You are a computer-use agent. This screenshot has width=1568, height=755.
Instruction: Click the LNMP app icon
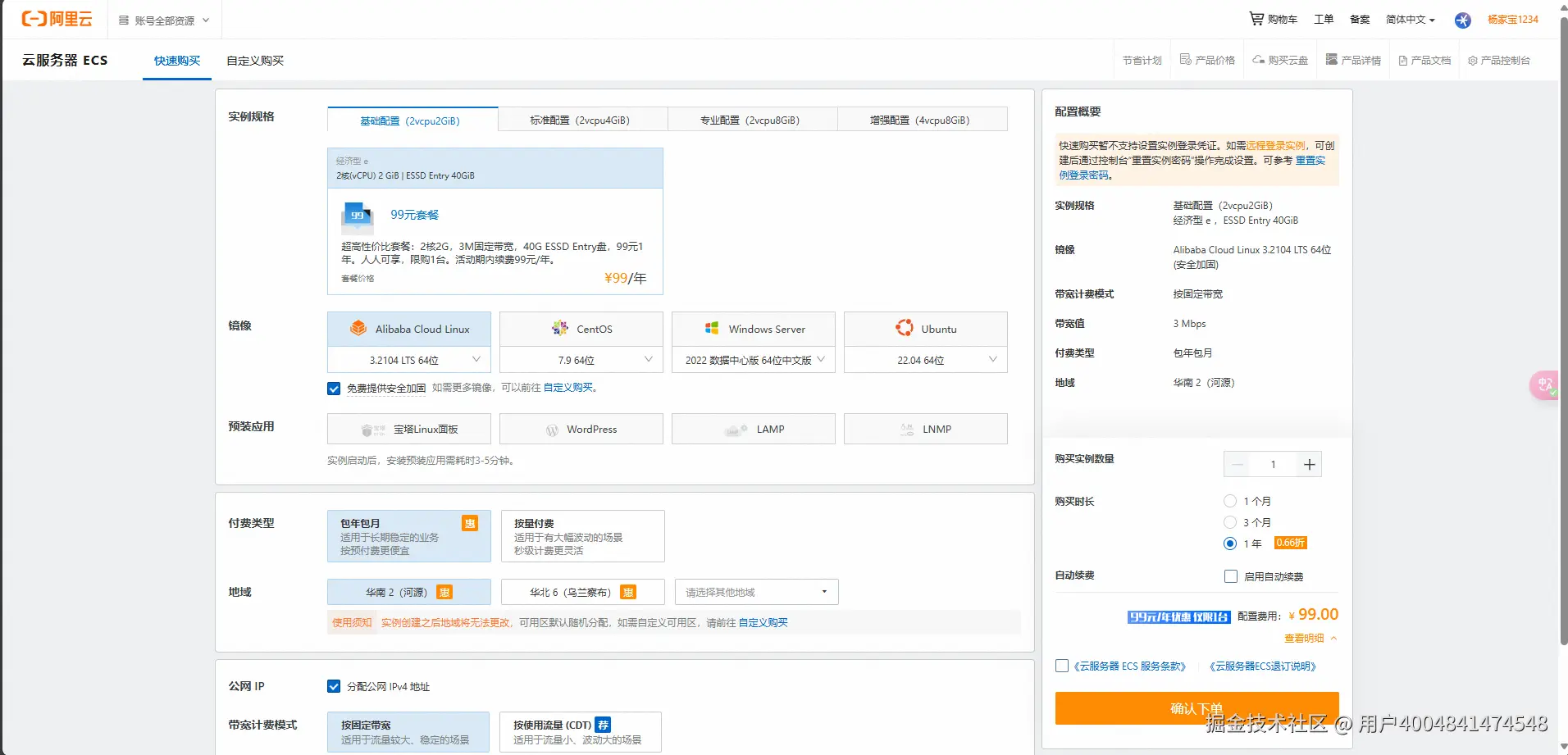(x=907, y=430)
